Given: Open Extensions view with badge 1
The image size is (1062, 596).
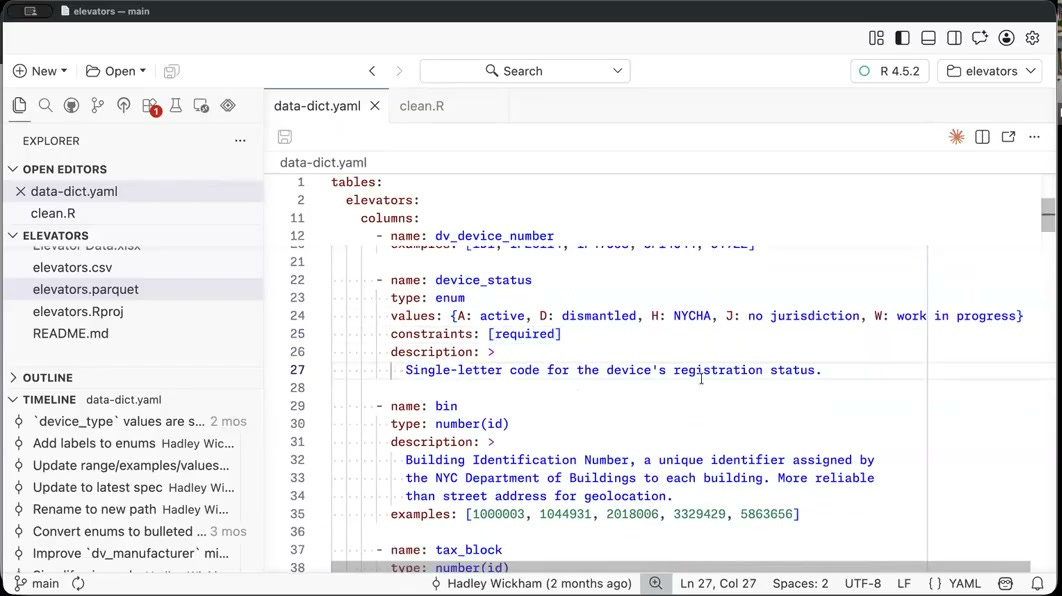Looking at the screenshot, I should click(x=150, y=106).
